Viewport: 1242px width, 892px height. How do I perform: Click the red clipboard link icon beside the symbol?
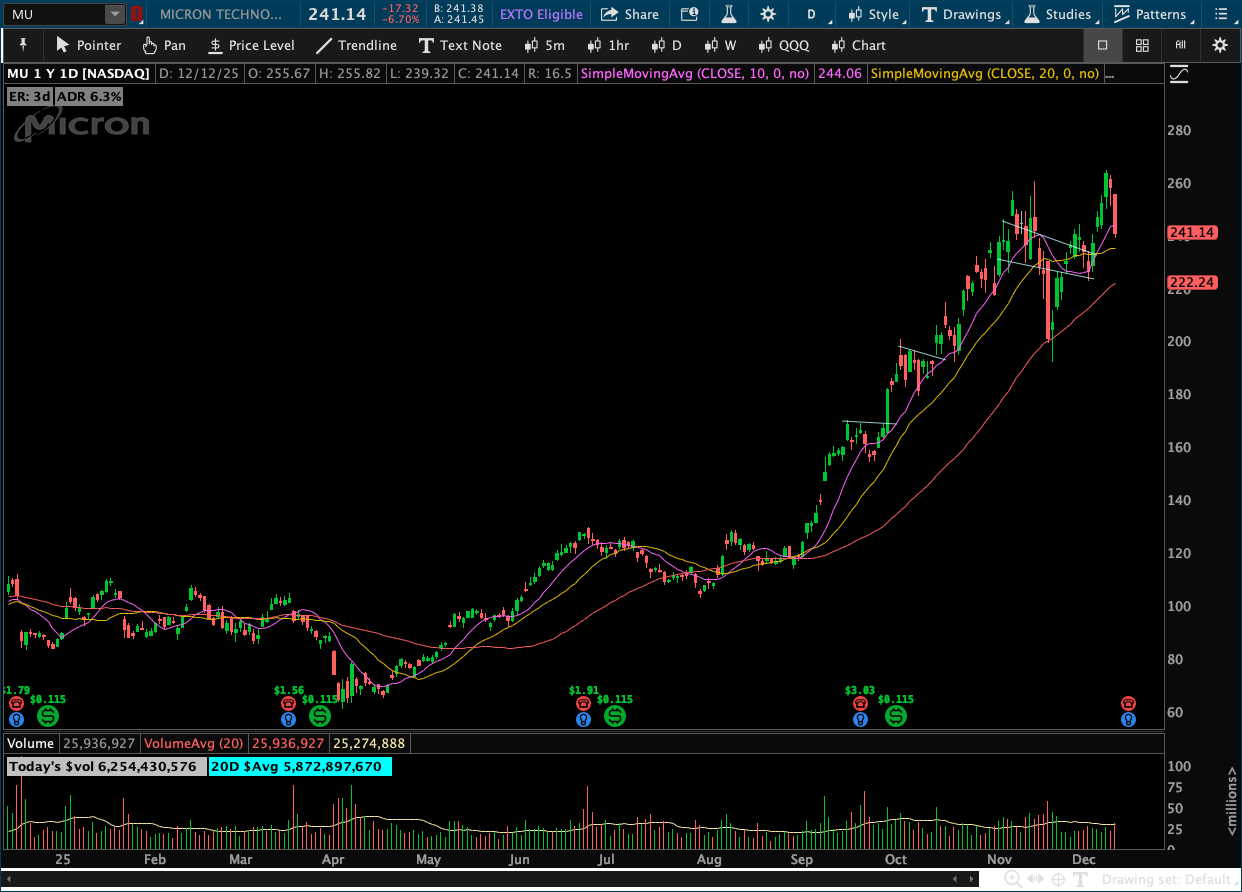click(x=138, y=14)
